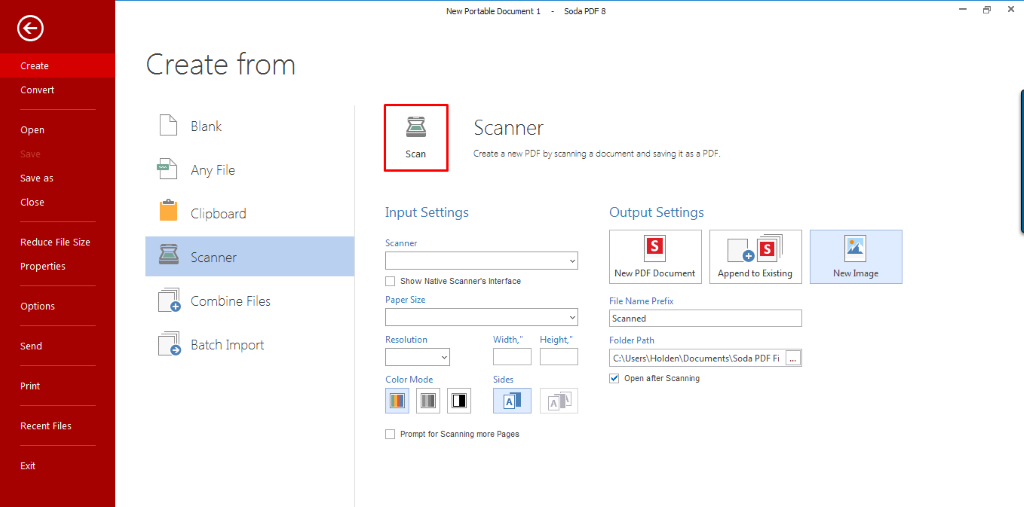Image resolution: width=1024 pixels, height=507 pixels.
Task: Select the Scanner source in list
Action: [249, 256]
